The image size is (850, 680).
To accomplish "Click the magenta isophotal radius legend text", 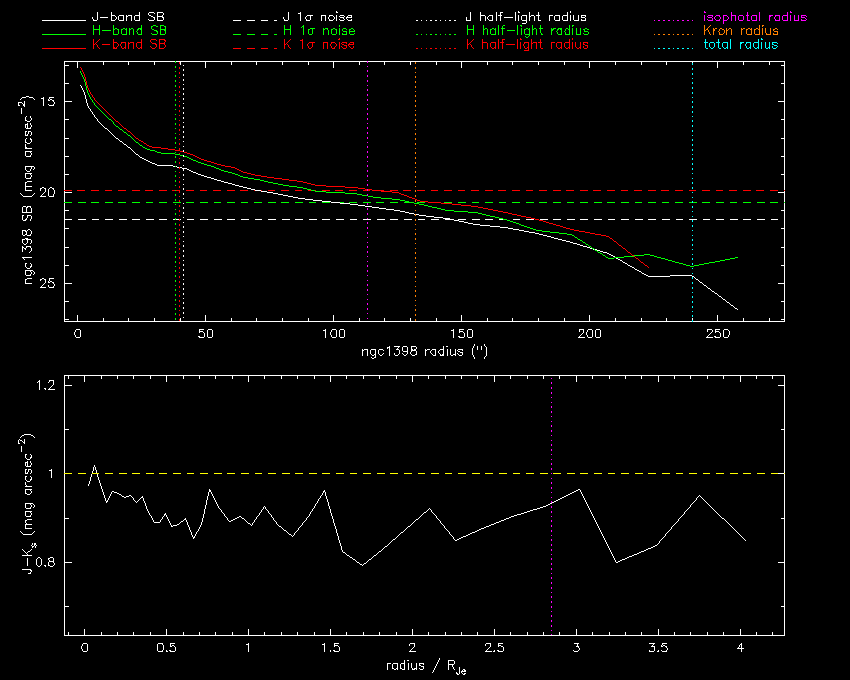I will [x=748, y=18].
